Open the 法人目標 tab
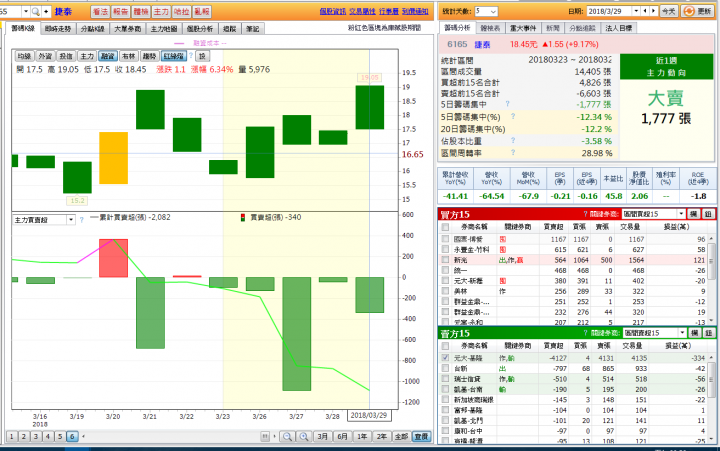The width and height of the screenshot is (720, 451). [619, 28]
